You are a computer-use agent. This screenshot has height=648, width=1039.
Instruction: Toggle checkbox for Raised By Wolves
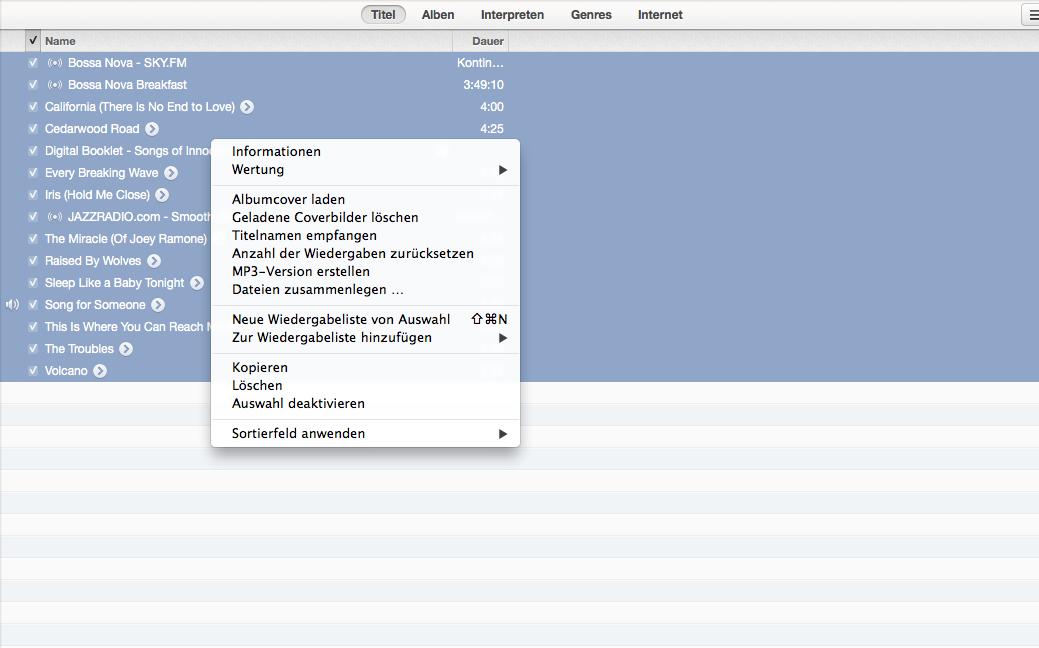[x=32, y=261]
